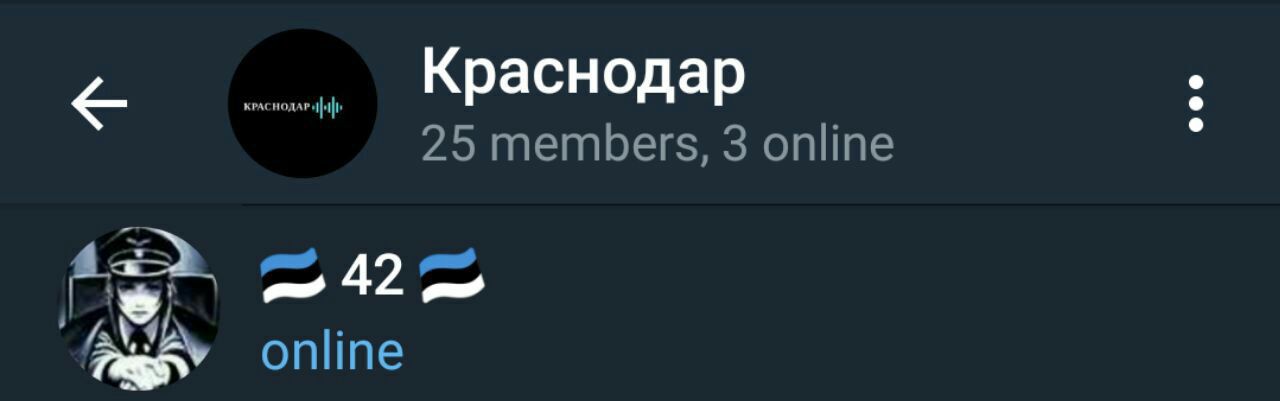Click the Estonian flag before 42
Screen dimensions: 1280x401
[x=293, y=275]
